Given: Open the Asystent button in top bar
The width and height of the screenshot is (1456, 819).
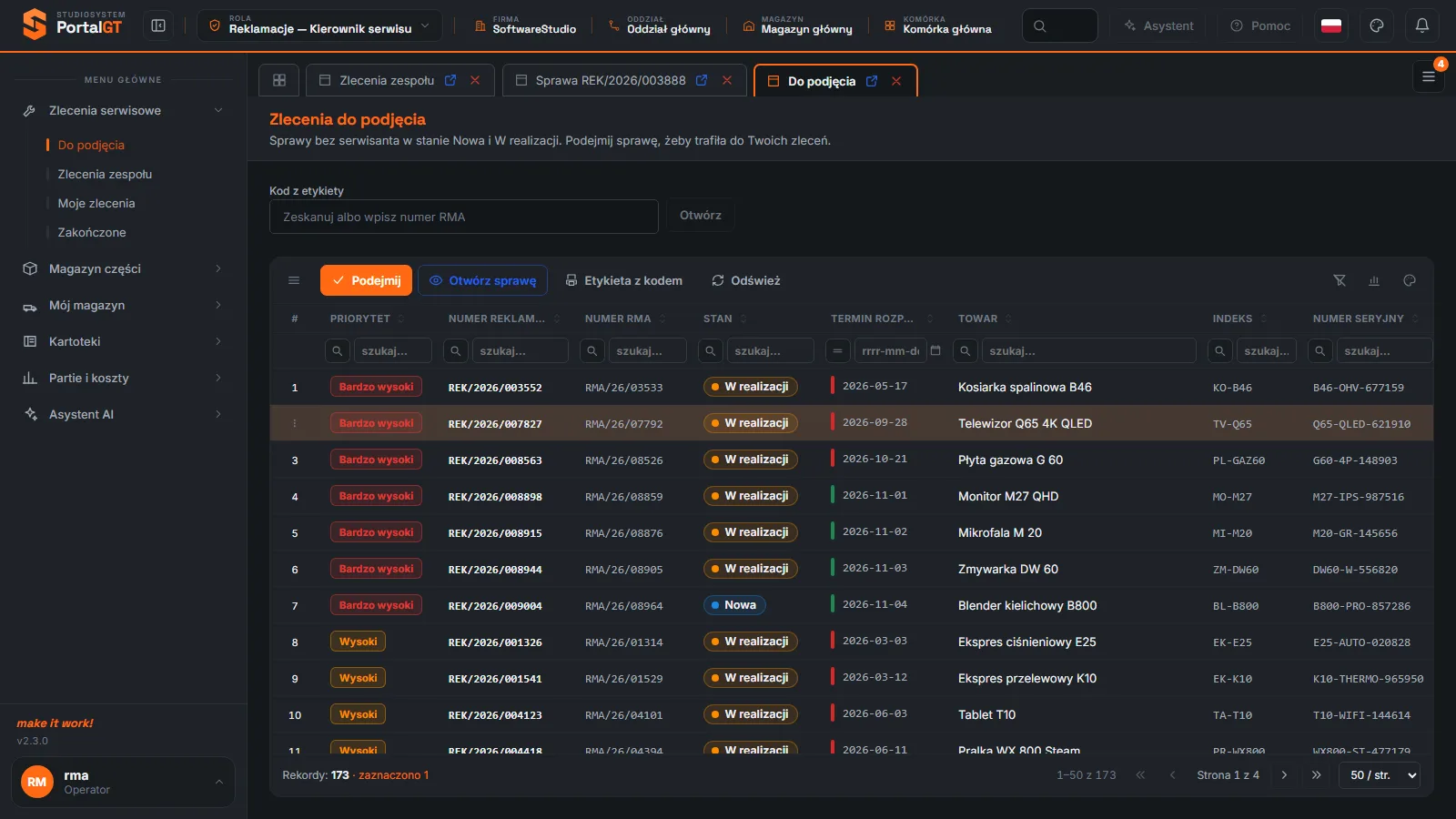Looking at the screenshot, I should (x=1158, y=25).
